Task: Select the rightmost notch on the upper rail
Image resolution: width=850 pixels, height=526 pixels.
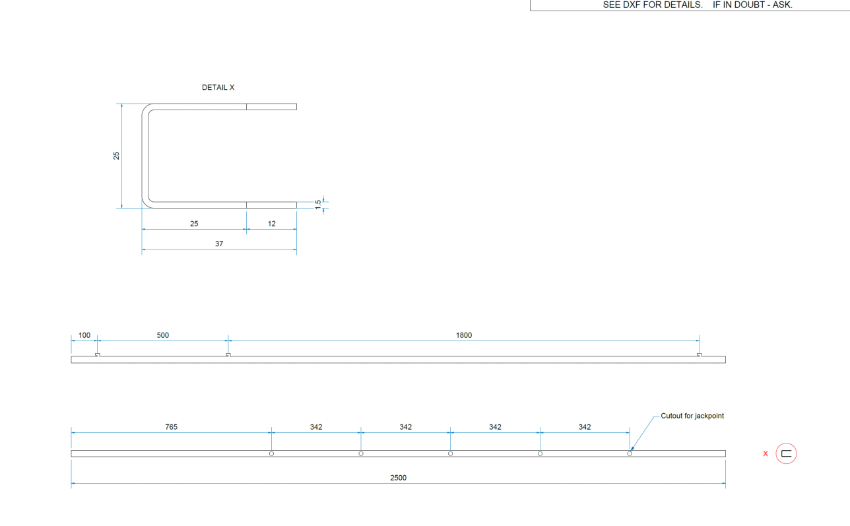Action: (x=698, y=354)
